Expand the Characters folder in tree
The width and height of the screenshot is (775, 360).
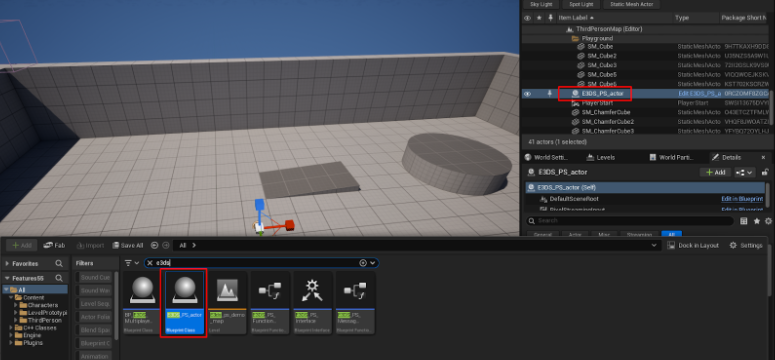[16, 305]
